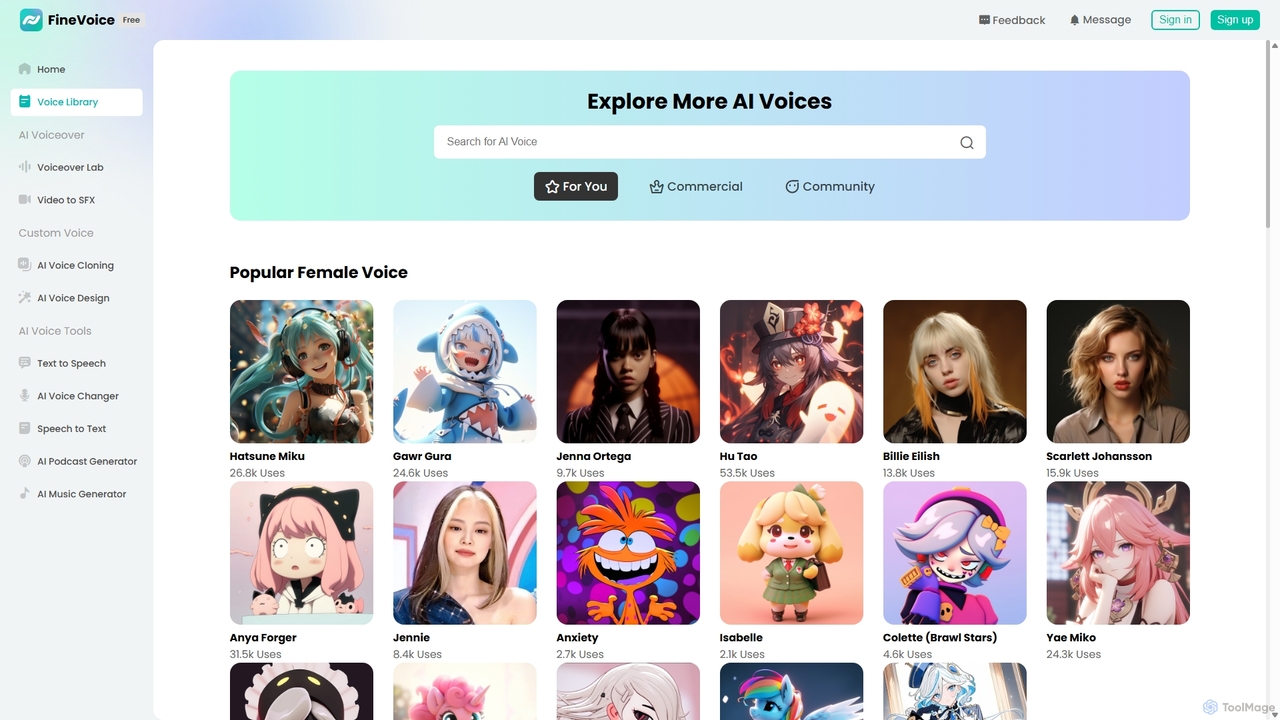Image resolution: width=1280 pixels, height=720 pixels.
Task: Click the Message bell icon
Action: (1075, 20)
